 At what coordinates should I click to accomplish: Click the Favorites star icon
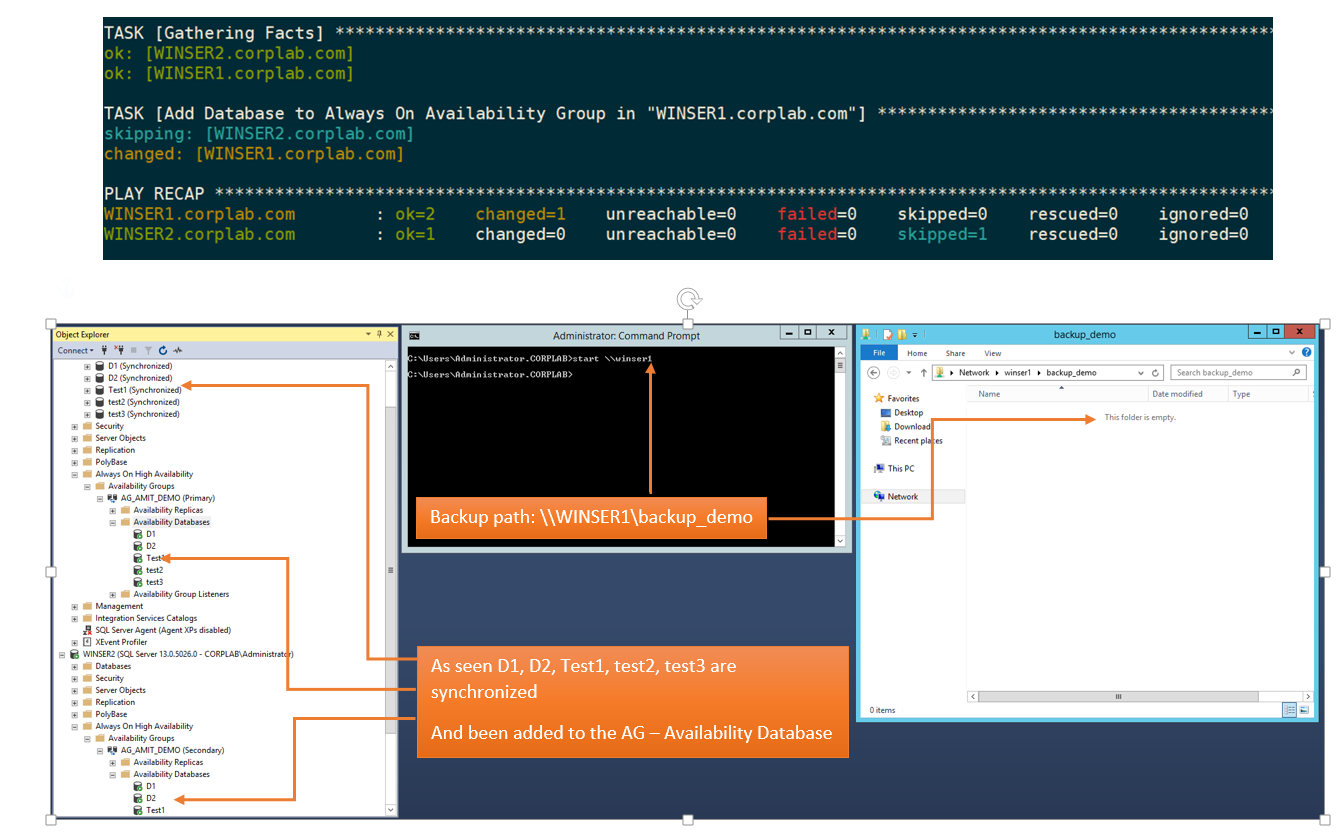point(880,398)
